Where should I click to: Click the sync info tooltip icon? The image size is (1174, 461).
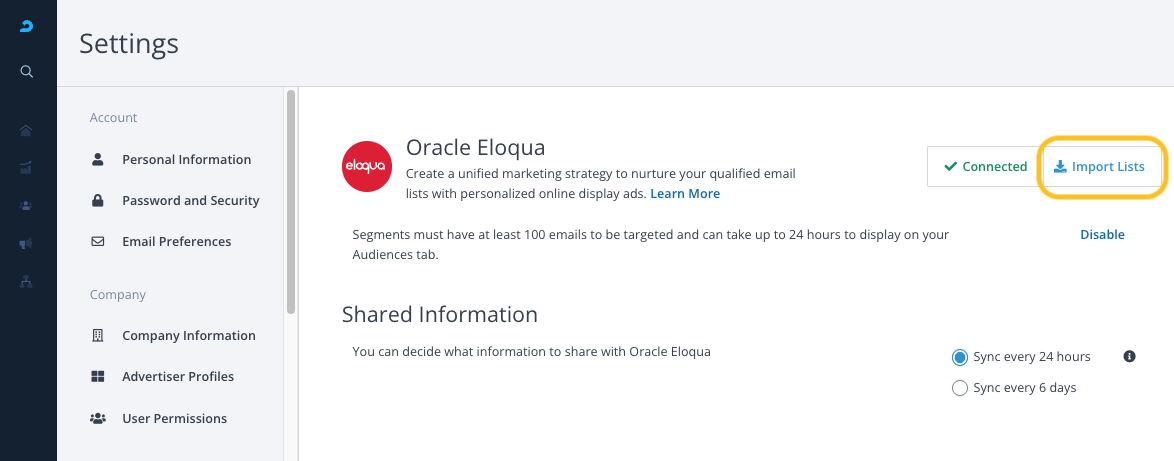(1129, 356)
